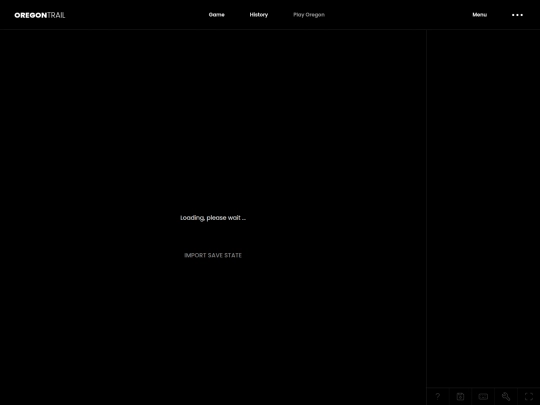The width and height of the screenshot is (540, 405).
Task: Open the wrench settings icon
Action: tap(506, 396)
